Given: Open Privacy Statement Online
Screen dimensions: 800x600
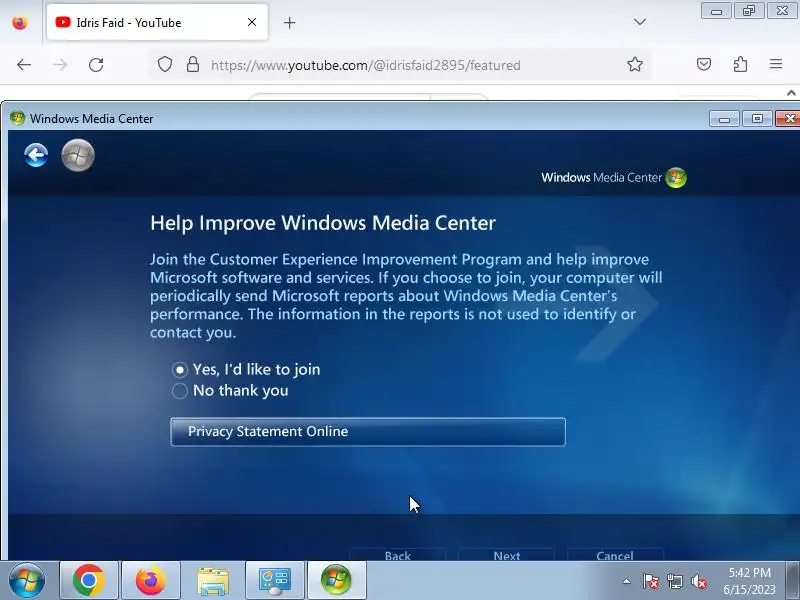Looking at the screenshot, I should click(x=368, y=432).
